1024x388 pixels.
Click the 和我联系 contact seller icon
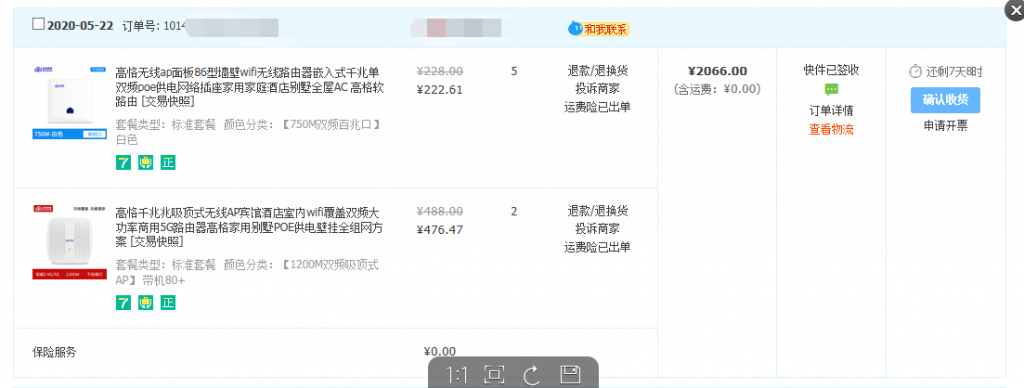coord(599,28)
